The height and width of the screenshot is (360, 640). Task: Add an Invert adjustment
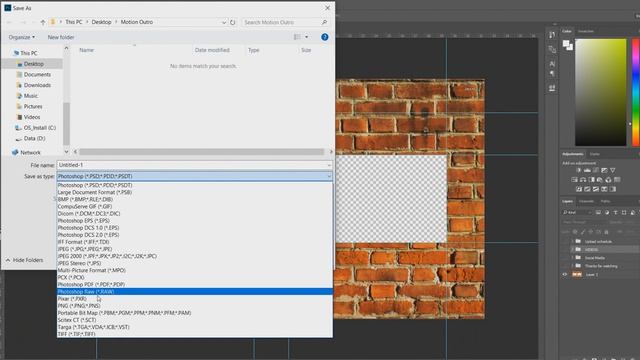coord(579,189)
